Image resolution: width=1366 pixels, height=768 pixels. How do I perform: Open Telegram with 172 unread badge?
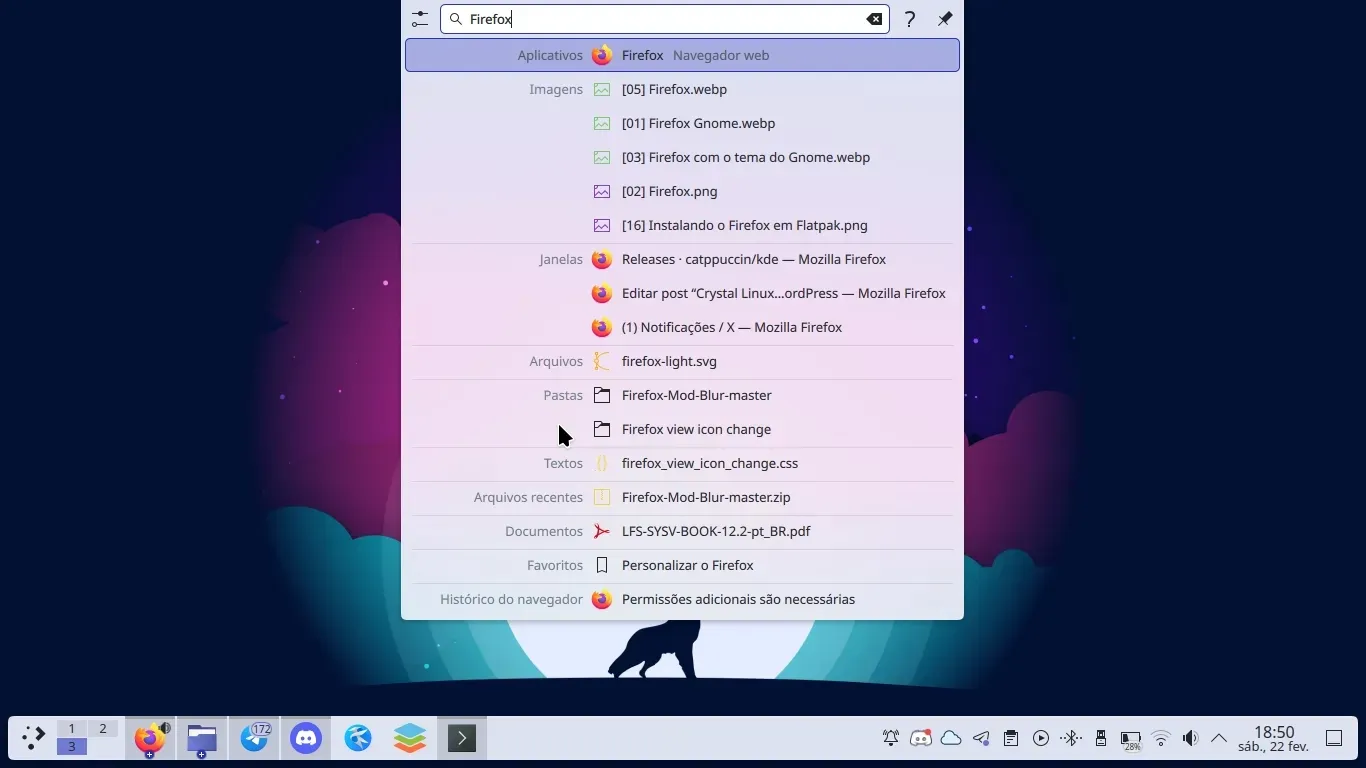pos(254,738)
